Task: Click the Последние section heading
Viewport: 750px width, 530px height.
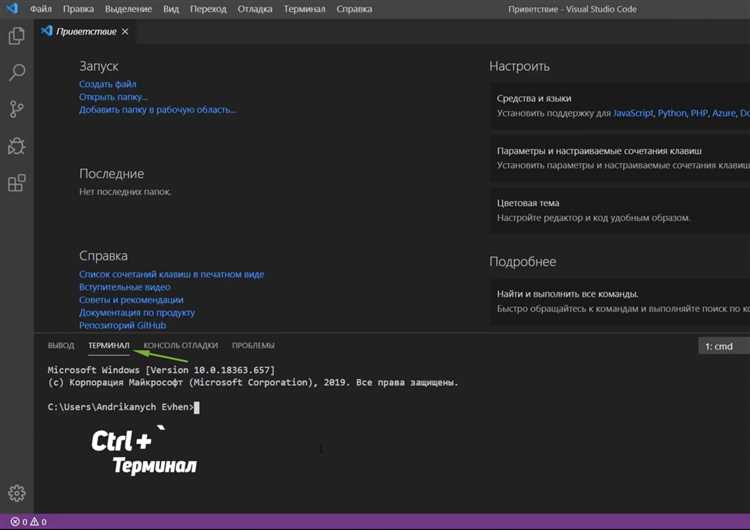Action: pos(111,174)
